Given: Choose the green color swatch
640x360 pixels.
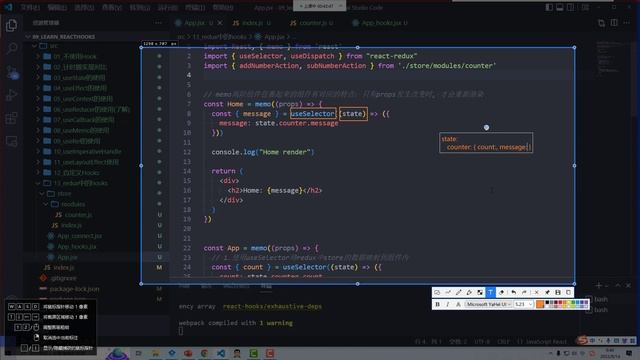Looking at the screenshot, I should (573, 302).
